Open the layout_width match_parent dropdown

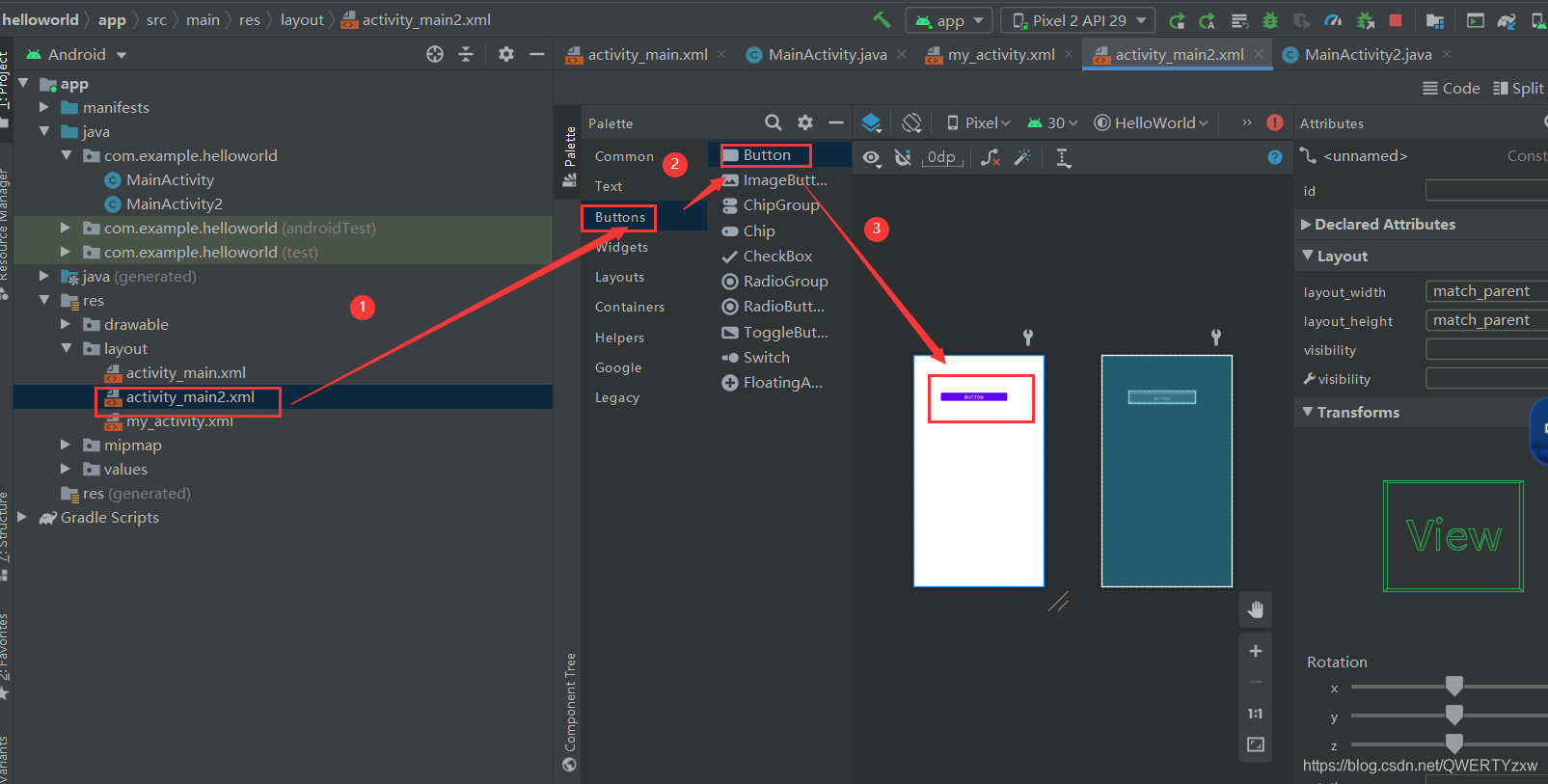[1486, 291]
